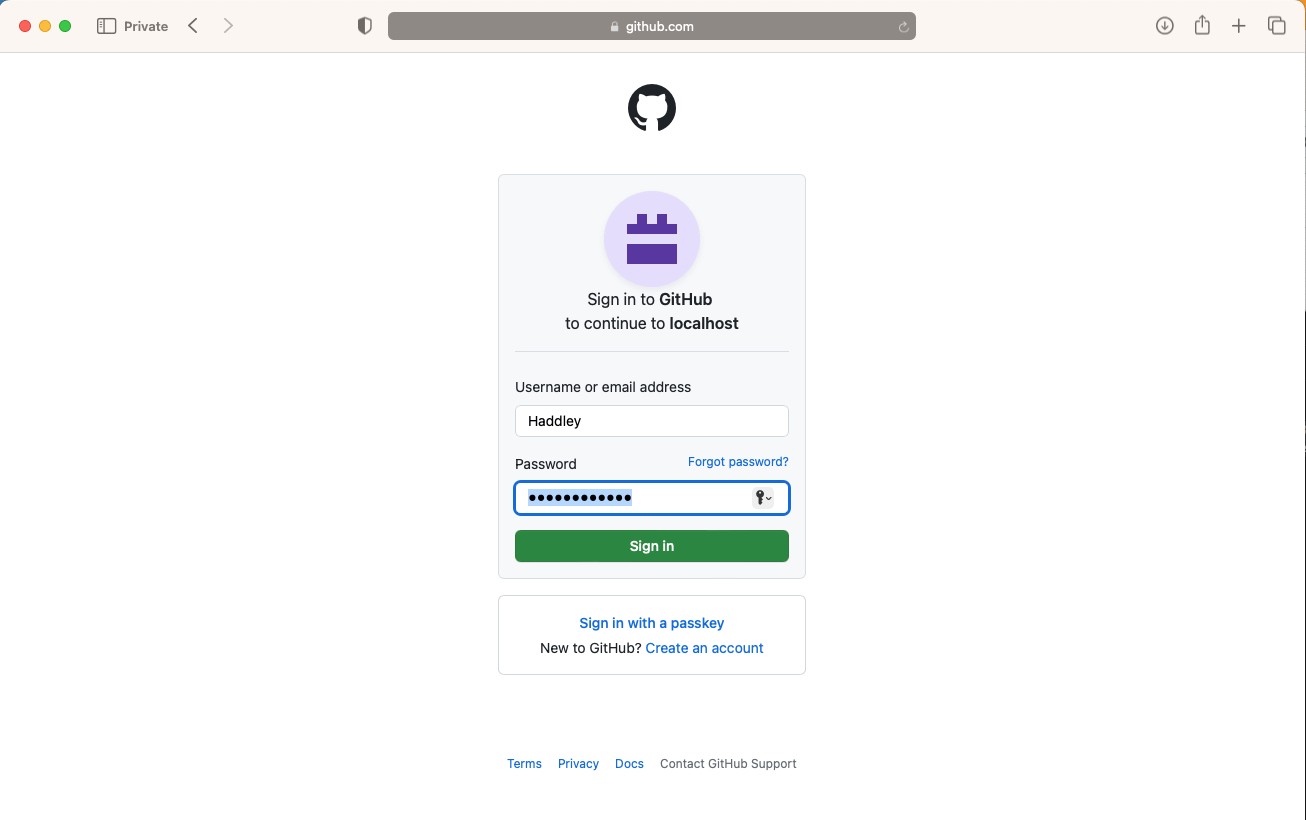Open the Share menu
Screen dimensions: 1306x820
[1202, 26]
